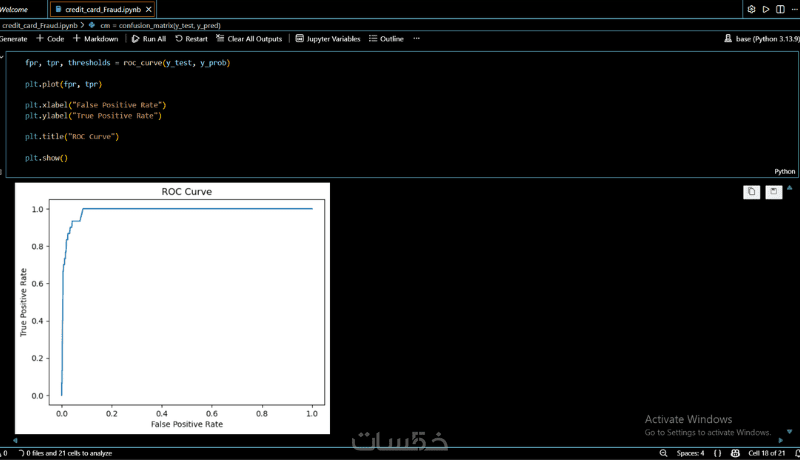800x460 pixels.
Task: Click the roc_curve code line
Action: pyautogui.click(x=128, y=63)
